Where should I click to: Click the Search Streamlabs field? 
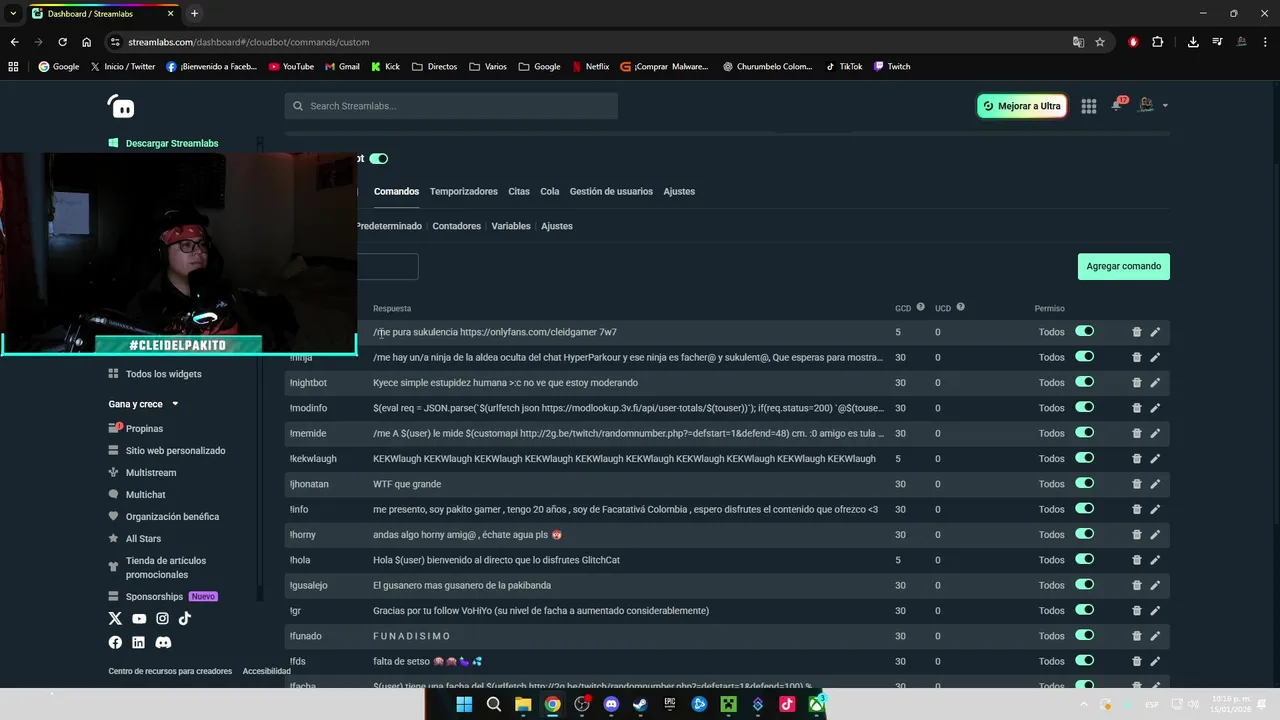[x=451, y=106]
